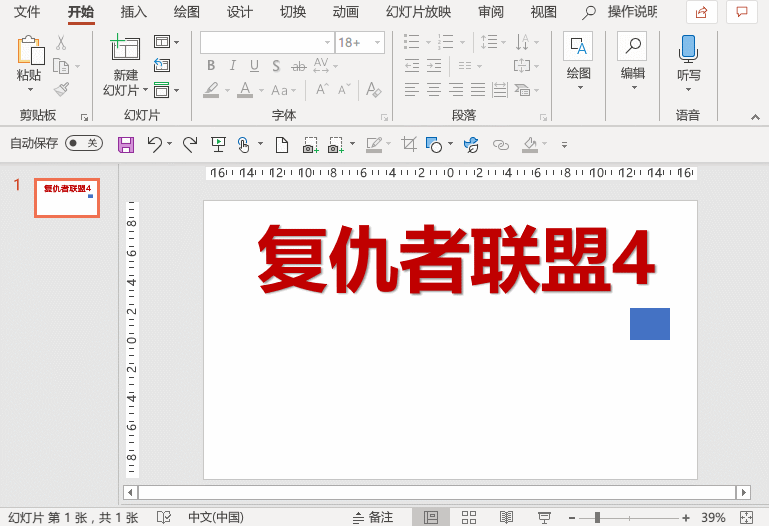Start slideshow from beginning icon

click(218, 145)
